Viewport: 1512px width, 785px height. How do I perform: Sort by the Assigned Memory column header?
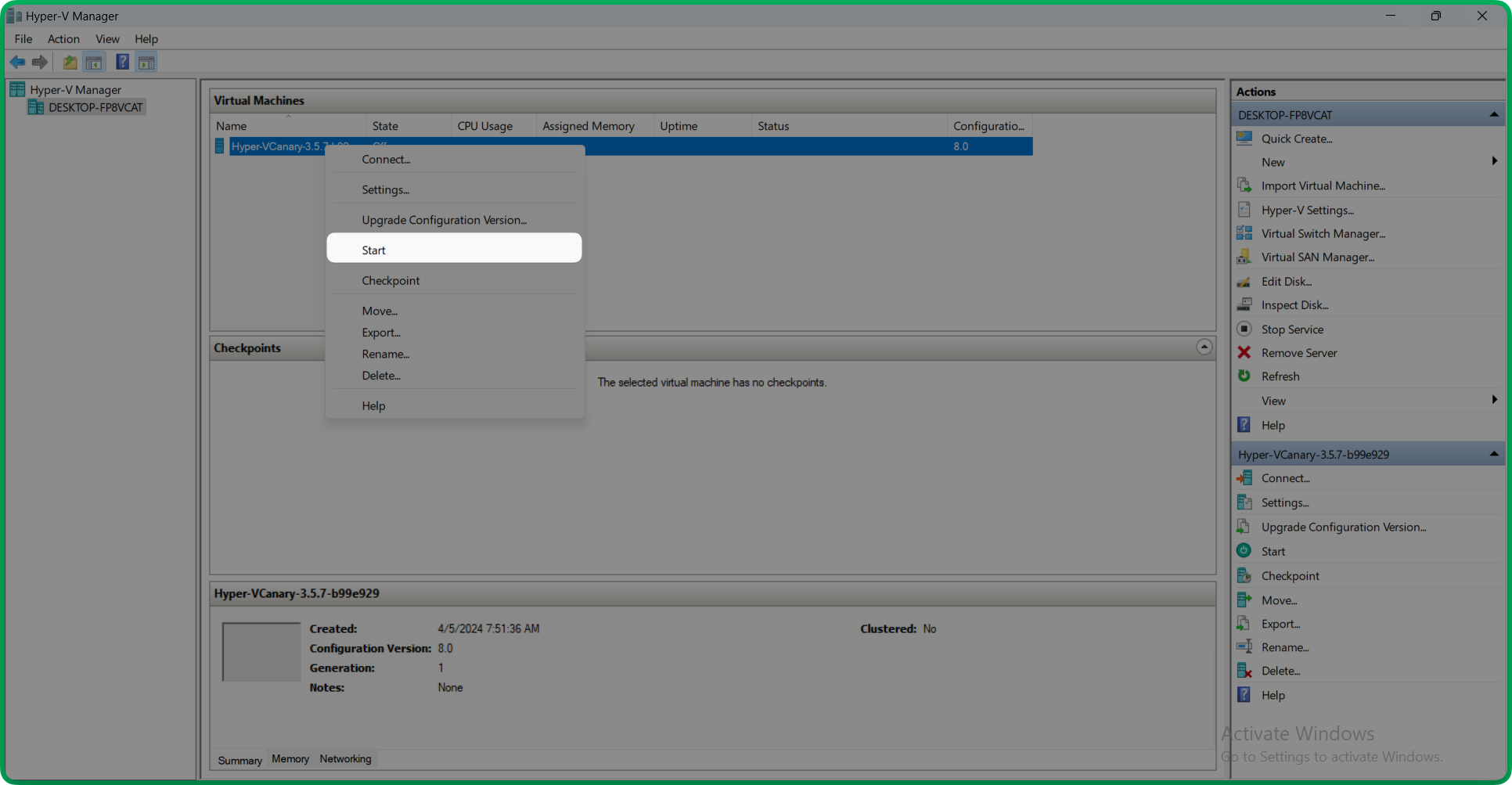[595, 126]
